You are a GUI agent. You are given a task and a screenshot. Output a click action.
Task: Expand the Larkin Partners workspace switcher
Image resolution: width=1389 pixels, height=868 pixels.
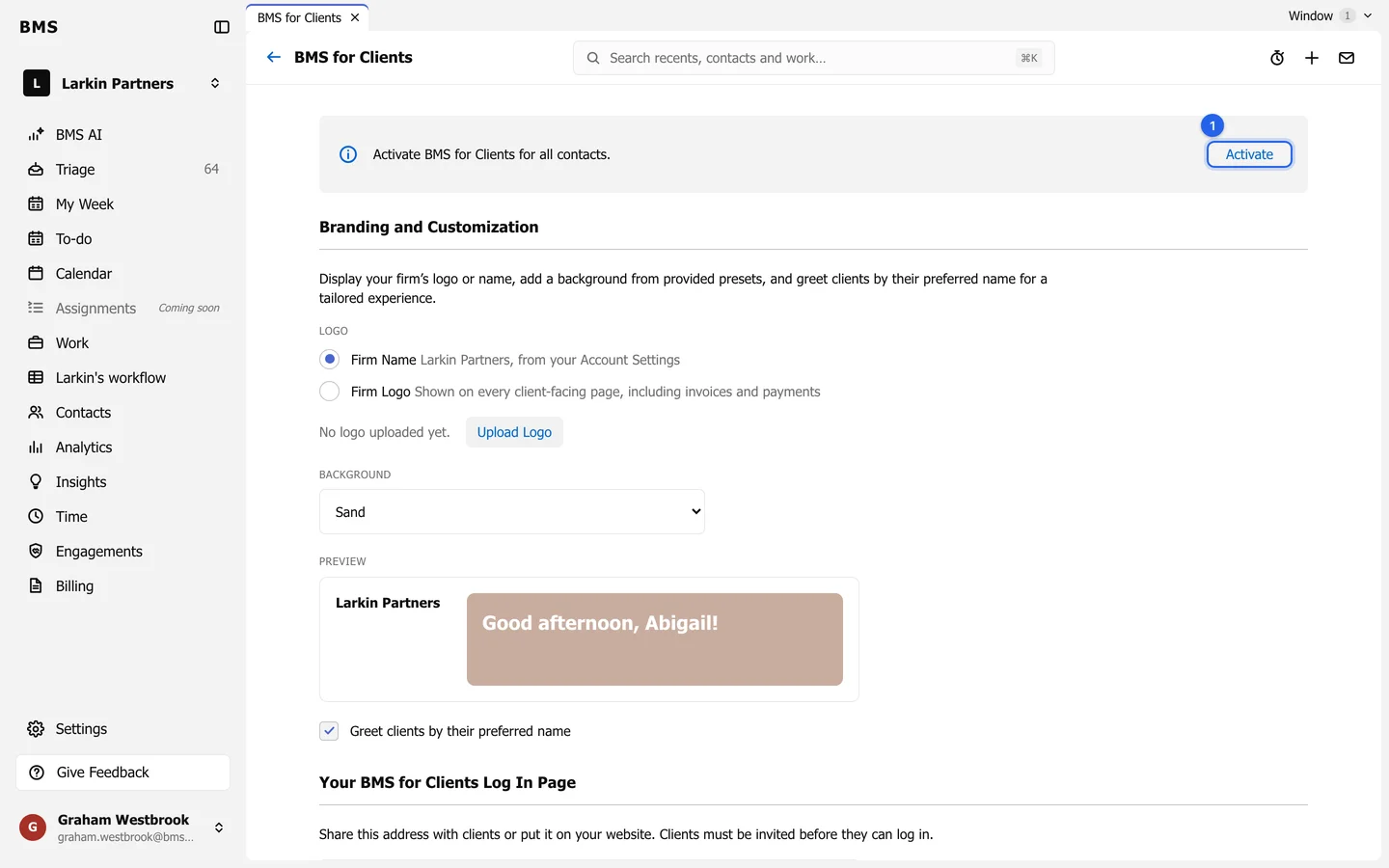pos(123,84)
